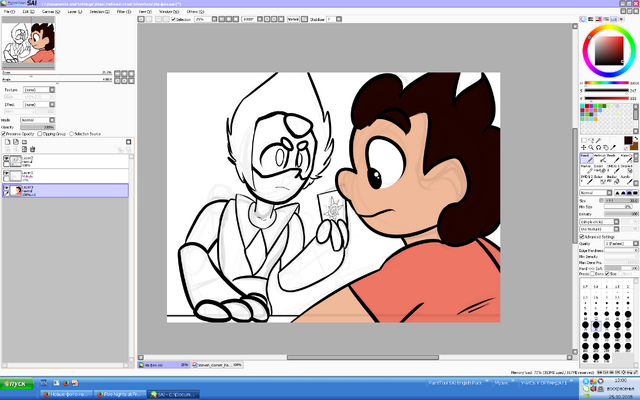The height and width of the screenshot is (400, 640).
Task: Toggle the Selection checkbox in the toolbar
Action: (x=173, y=19)
